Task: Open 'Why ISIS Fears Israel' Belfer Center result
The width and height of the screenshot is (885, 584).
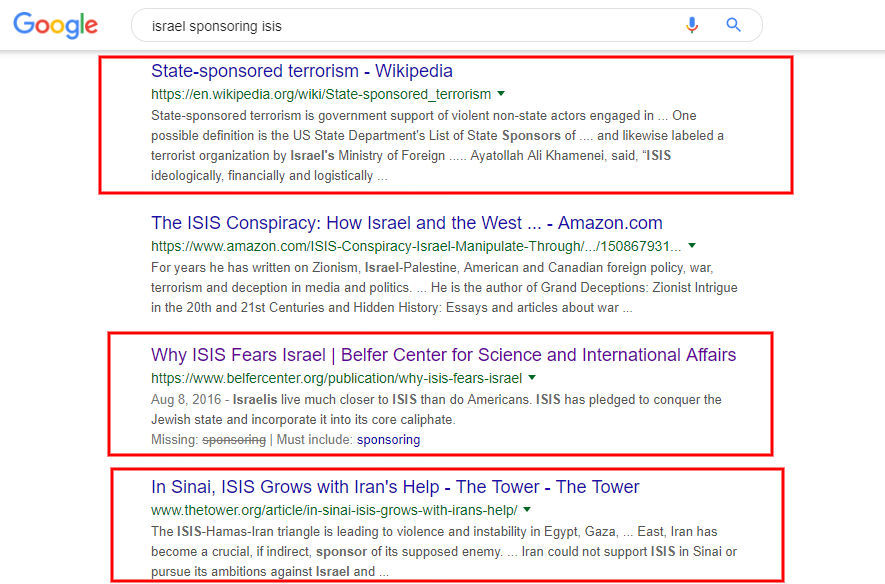Action: click(x=443, y=355)
